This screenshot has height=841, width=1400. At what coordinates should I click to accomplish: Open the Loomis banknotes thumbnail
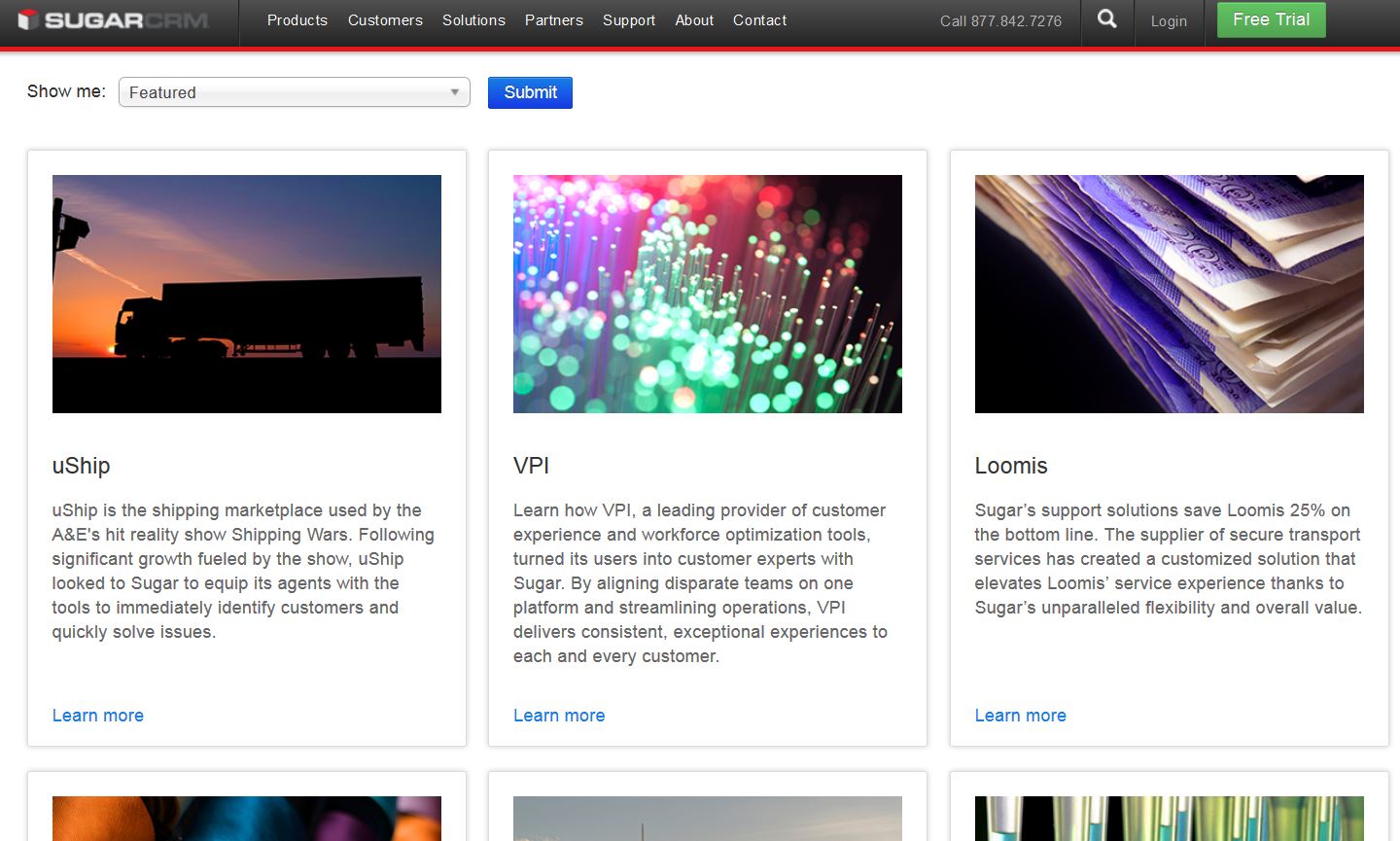click(x=1170, y=294)
